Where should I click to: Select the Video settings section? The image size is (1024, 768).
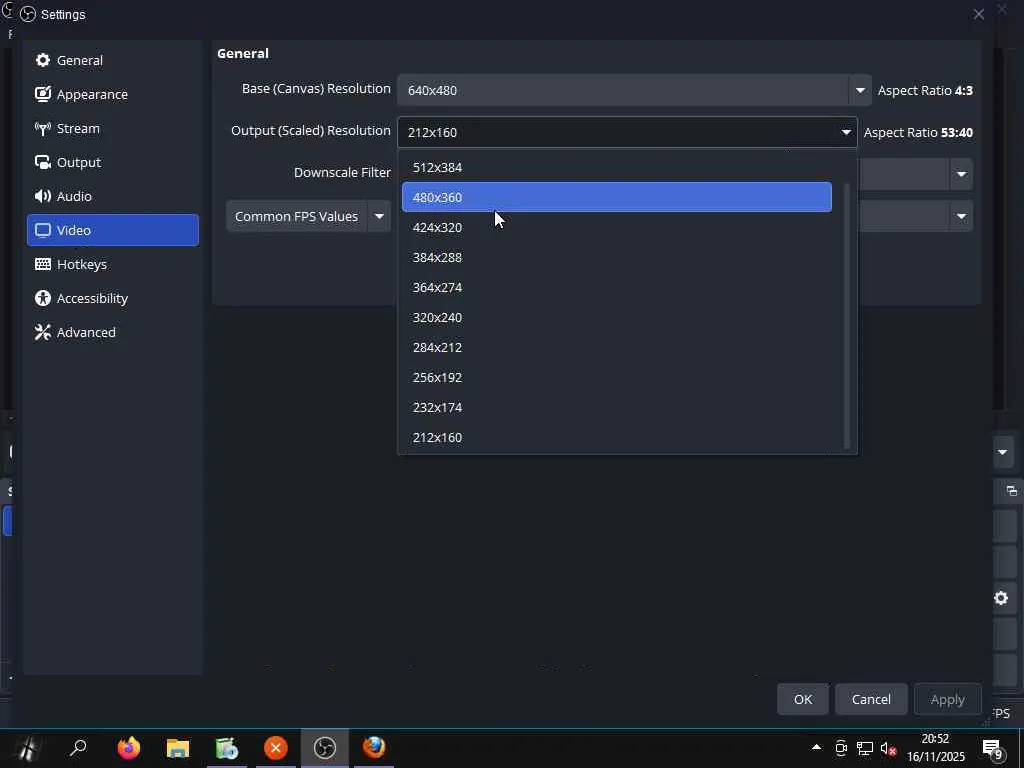112,230
